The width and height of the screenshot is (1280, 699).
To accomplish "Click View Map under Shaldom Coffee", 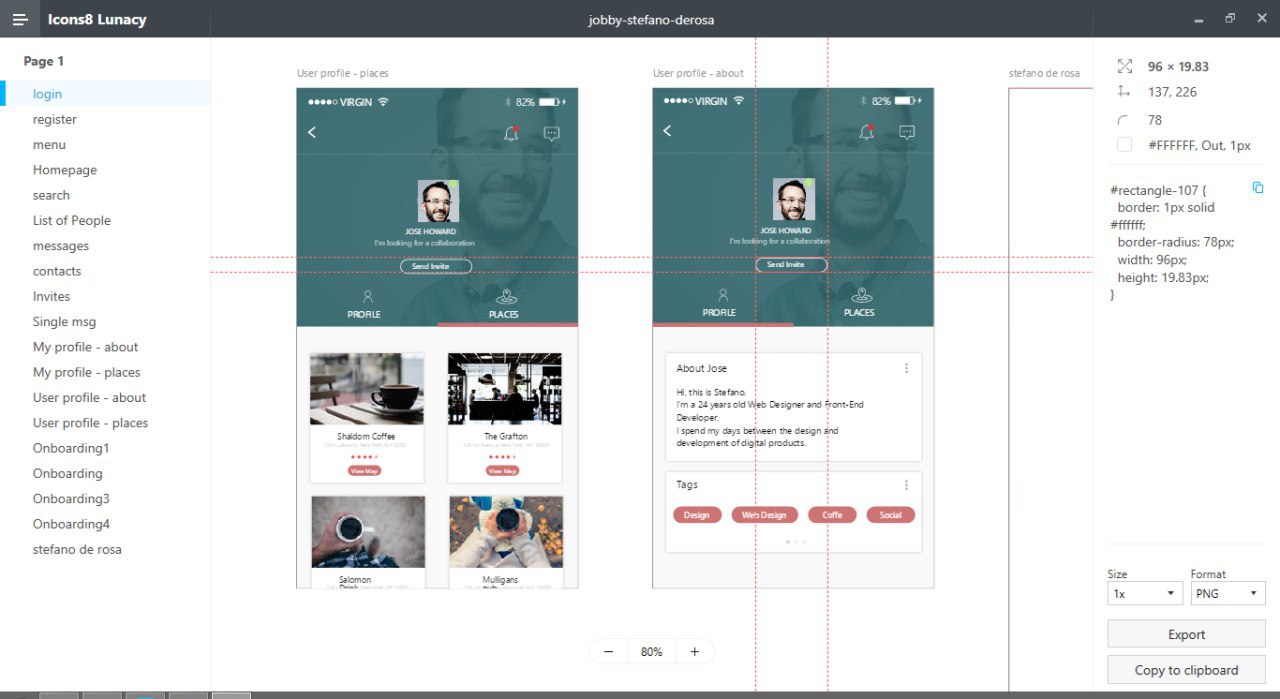I will click(x=364, y=471).
